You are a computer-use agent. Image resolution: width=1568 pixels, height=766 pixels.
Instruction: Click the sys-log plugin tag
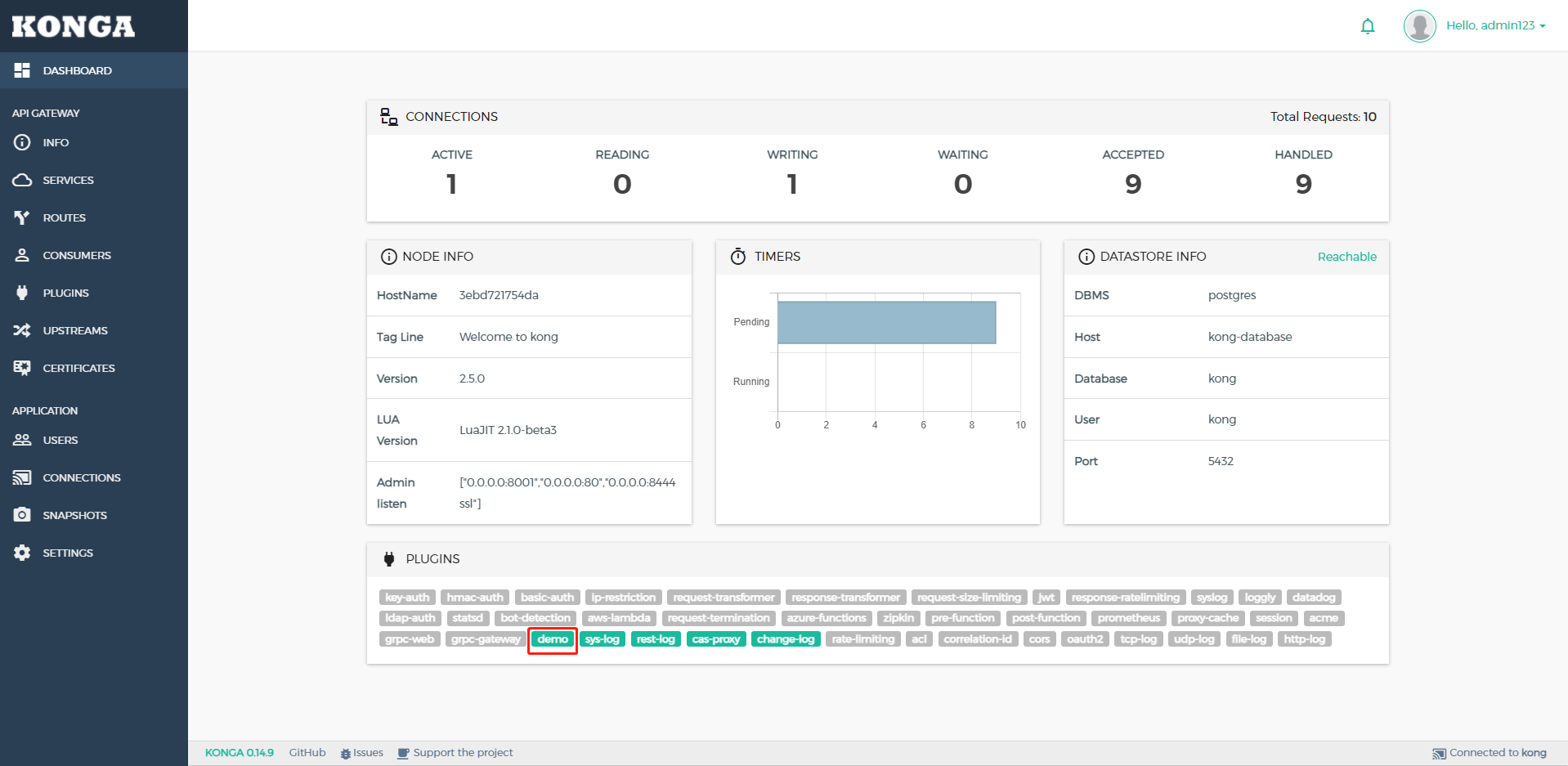[x=603, y=639]
